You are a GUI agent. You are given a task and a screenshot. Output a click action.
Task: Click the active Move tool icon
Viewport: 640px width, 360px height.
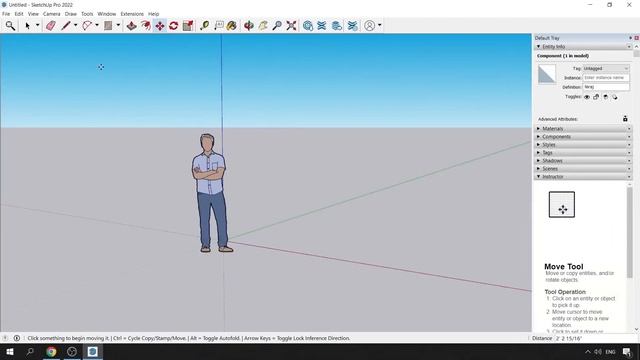[x=160, y=26]
